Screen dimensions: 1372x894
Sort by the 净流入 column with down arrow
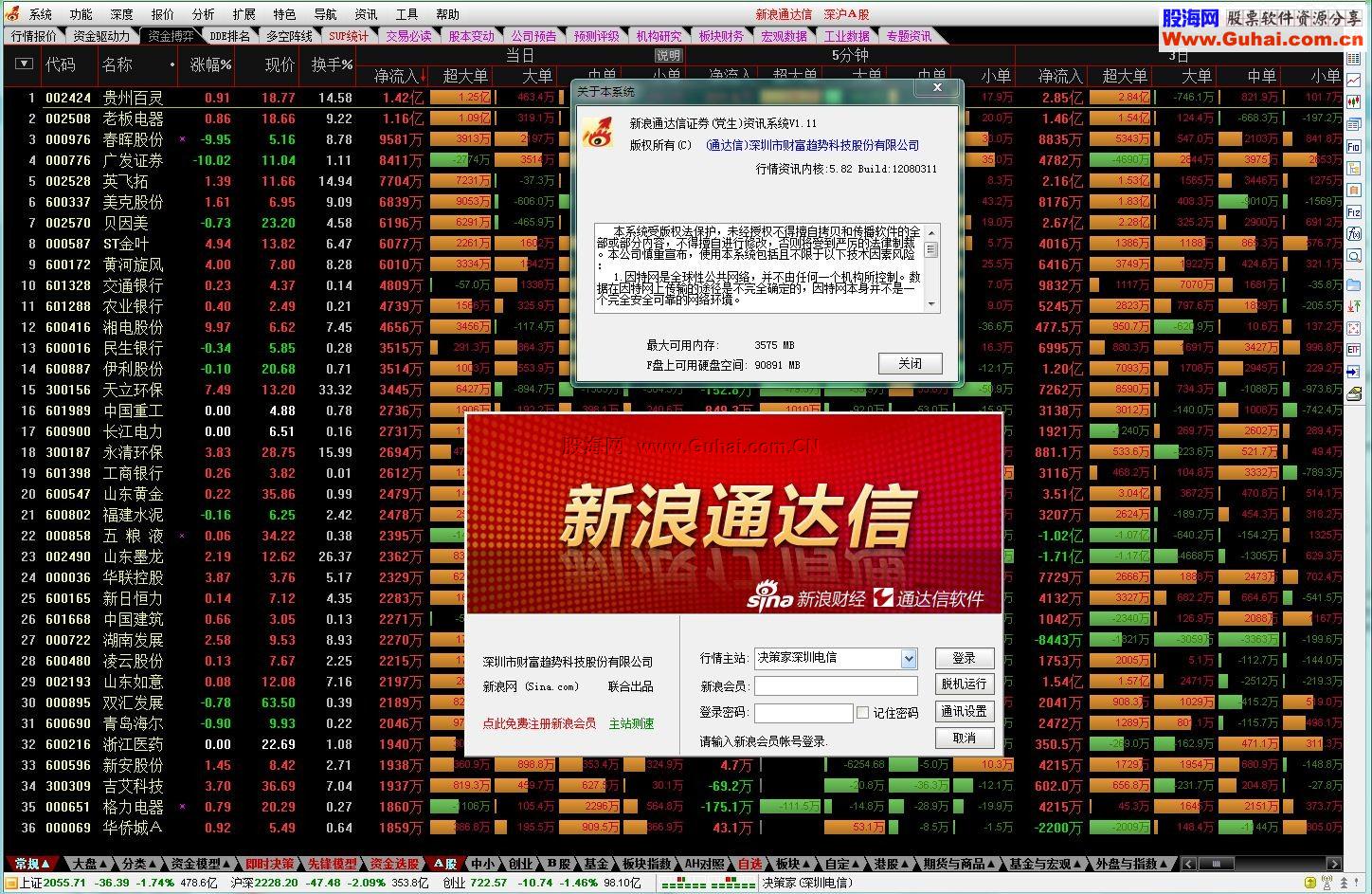(398, 76)
